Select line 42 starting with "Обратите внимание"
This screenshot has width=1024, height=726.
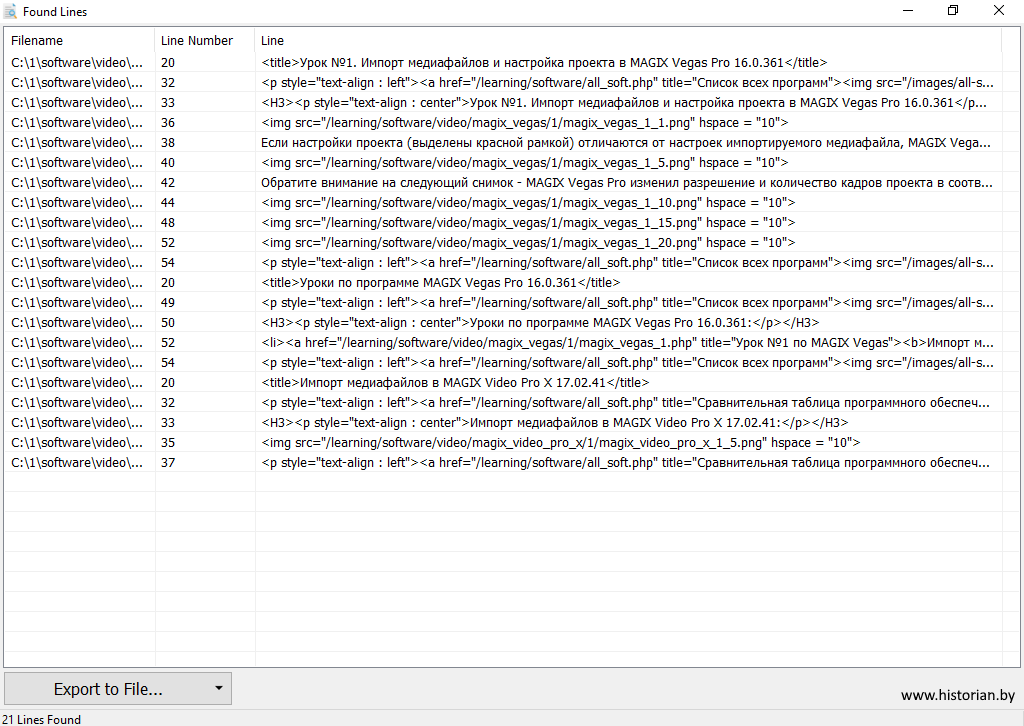[x=625, y=182]
